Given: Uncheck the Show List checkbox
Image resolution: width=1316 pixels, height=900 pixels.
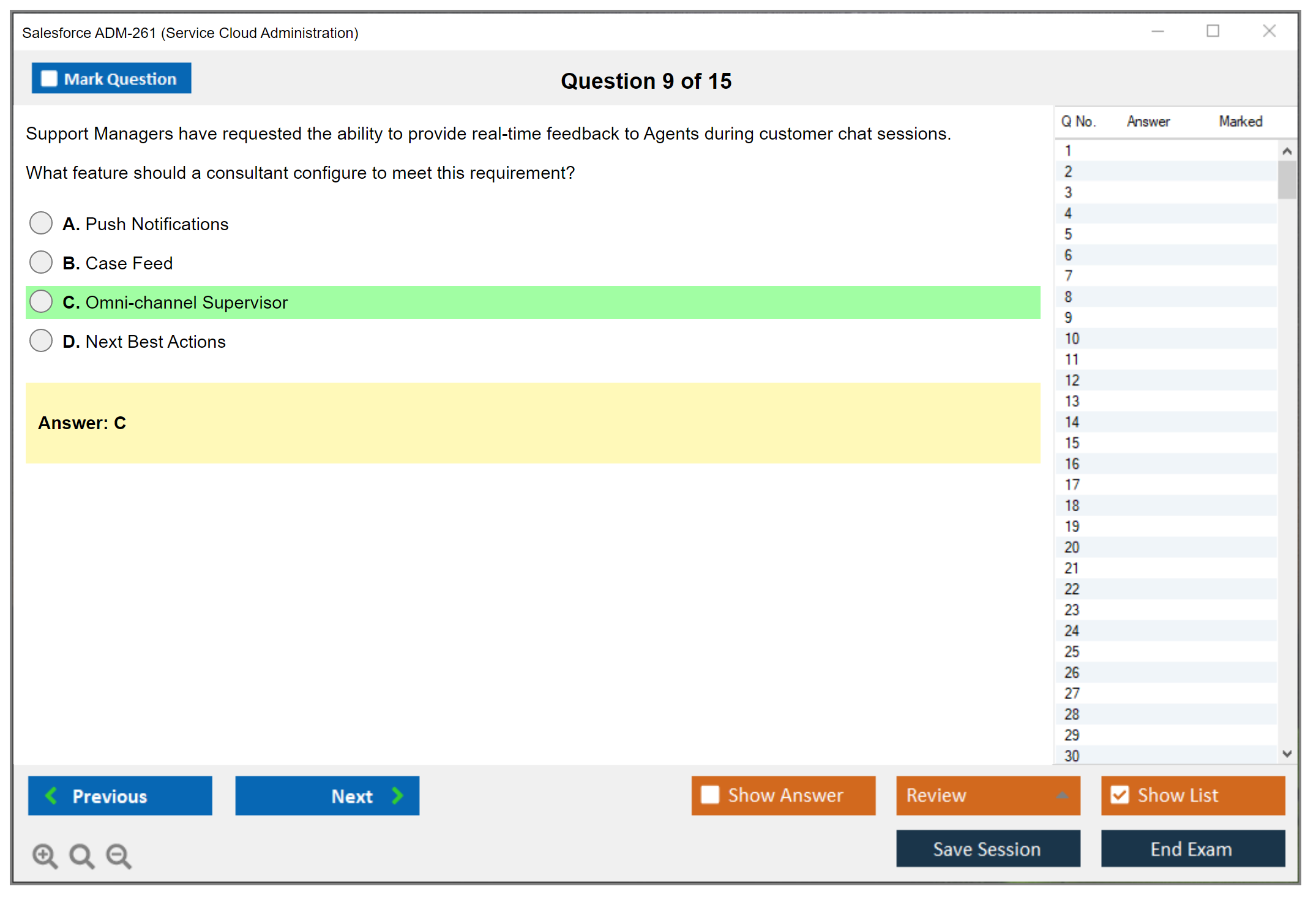Looking at the screenshot, I should pos(1120,795).
